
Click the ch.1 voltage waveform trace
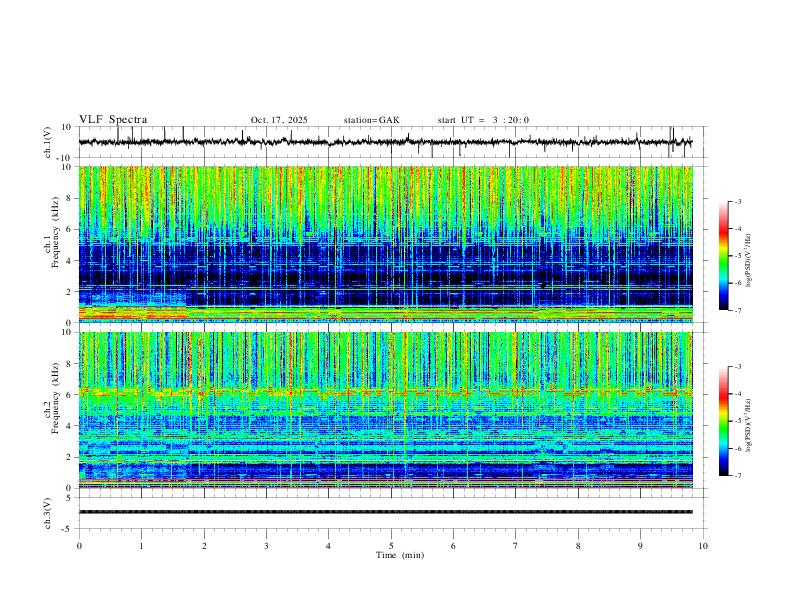[x=385, y=142]
